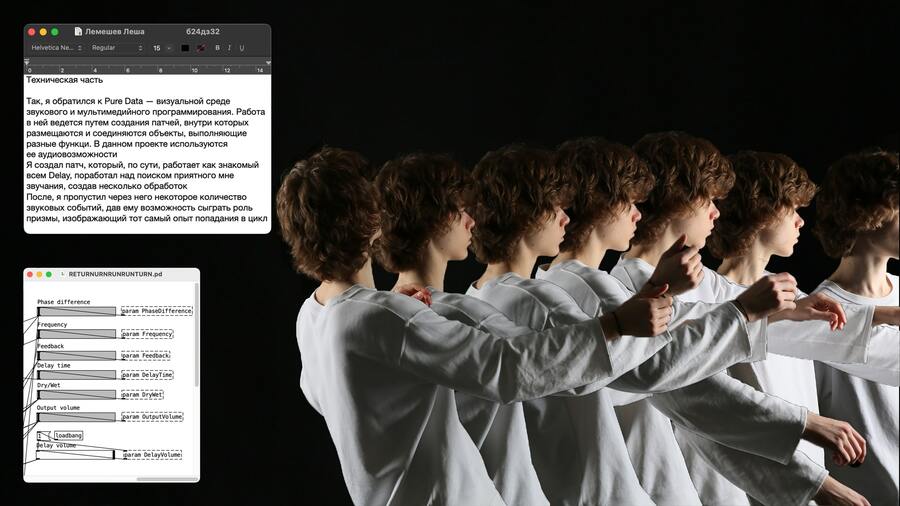
Task: Click the black text color swatch
Action: pyautogui.click(x=185, y=48)
